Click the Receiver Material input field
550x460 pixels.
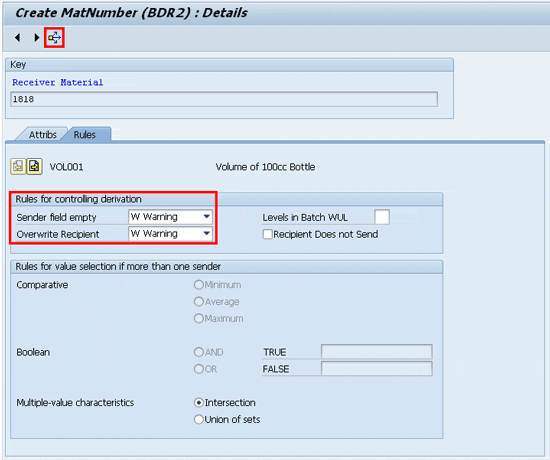coord(224,99)
